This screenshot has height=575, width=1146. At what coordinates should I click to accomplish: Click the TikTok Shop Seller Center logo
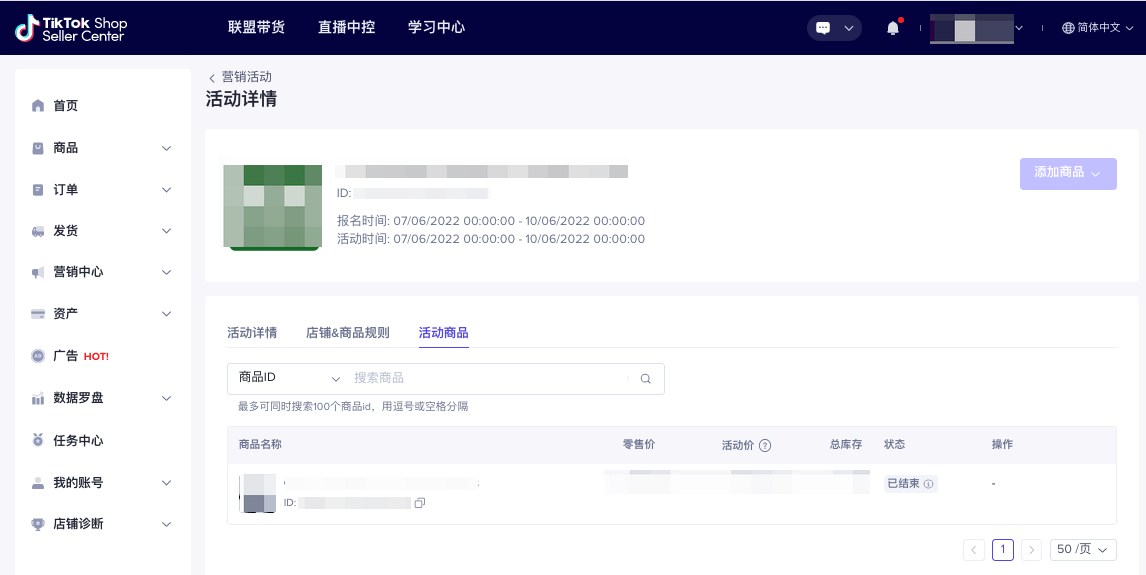coord(71,28)
